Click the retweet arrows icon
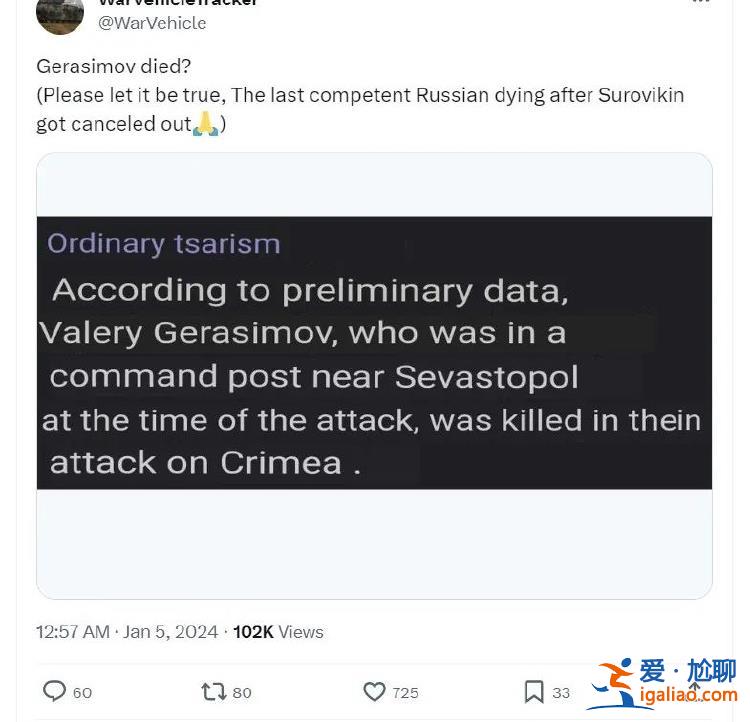 [213, 691]
